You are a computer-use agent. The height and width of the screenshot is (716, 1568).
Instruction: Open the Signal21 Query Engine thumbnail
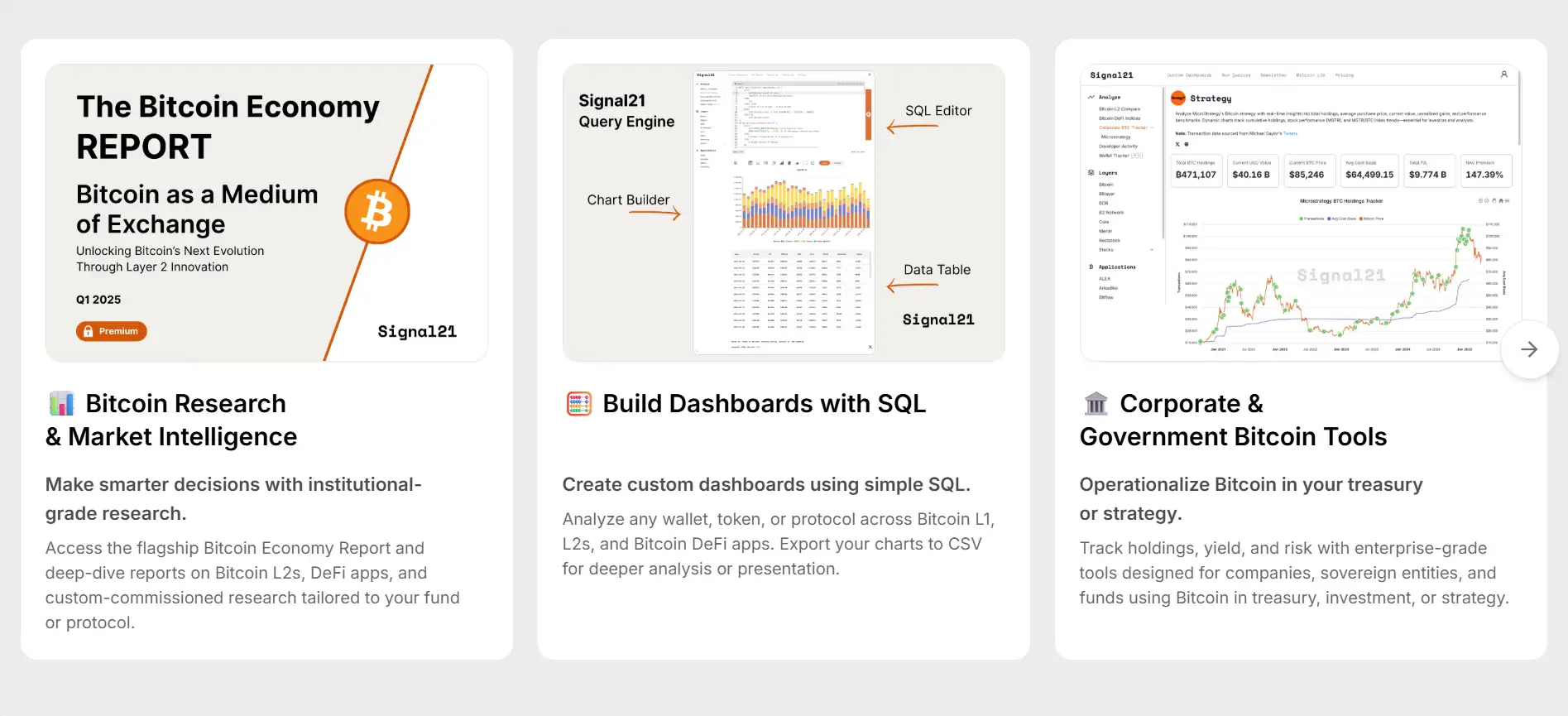click(x=784, y=213)
